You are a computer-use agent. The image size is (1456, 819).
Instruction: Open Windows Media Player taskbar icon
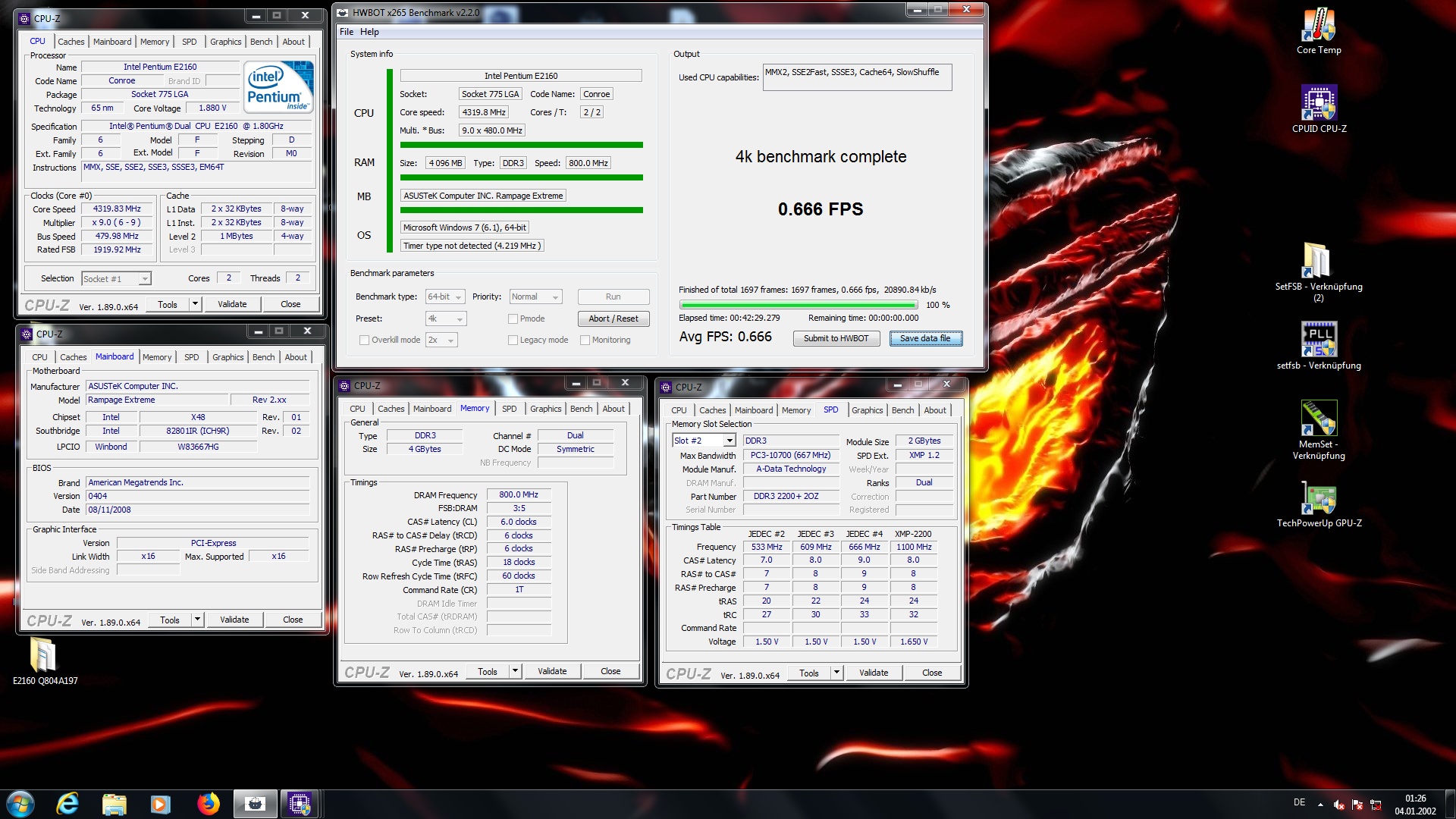[161, 803]
